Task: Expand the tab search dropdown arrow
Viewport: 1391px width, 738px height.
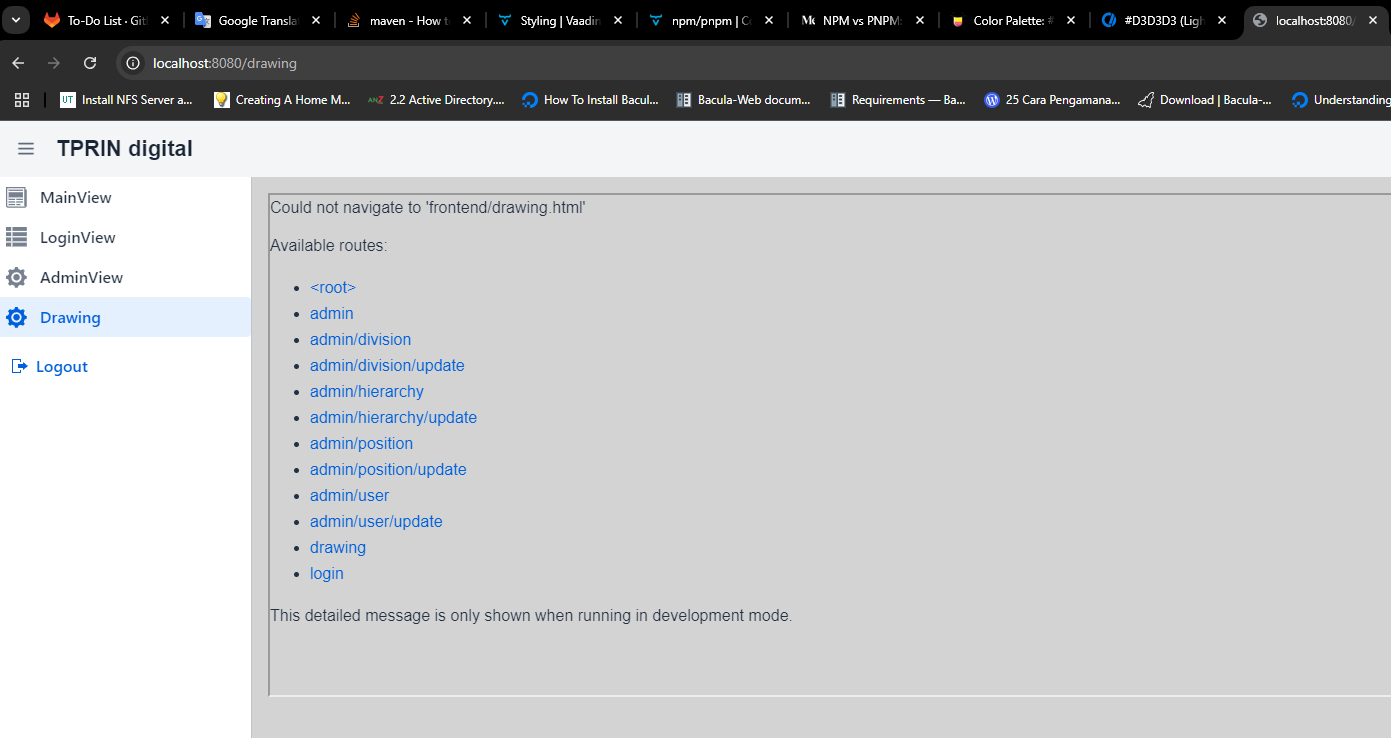Action: pyautogui.click(x=16, y=20)
